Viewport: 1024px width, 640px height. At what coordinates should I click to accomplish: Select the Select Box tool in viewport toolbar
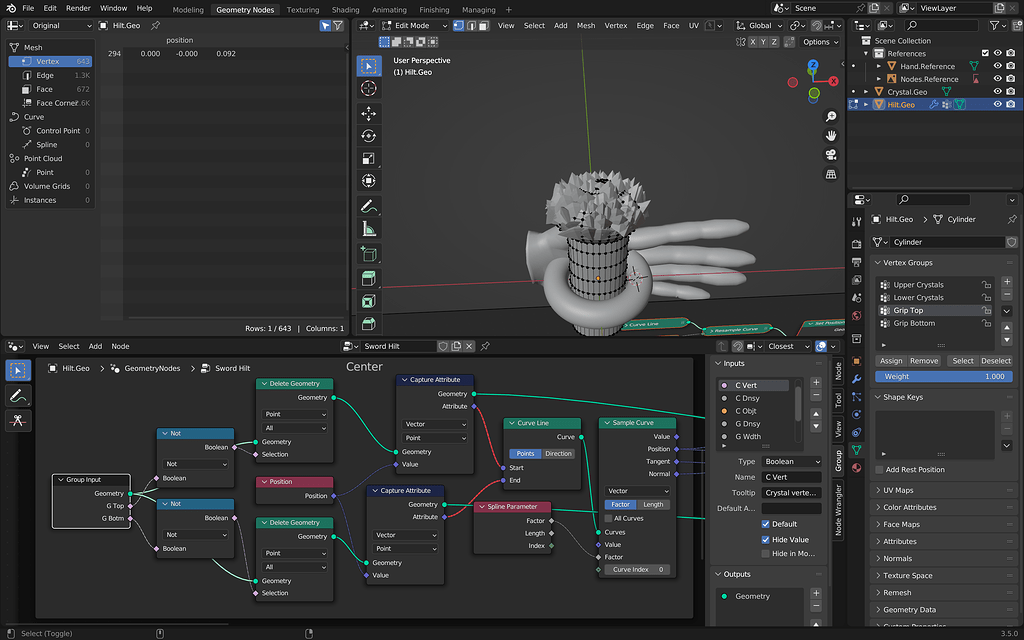pos(368,66)
